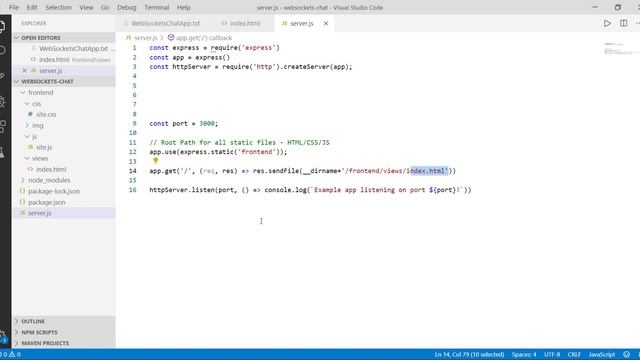640x360 pixels.
Task: Collapse the js folder
Action: 34,136
